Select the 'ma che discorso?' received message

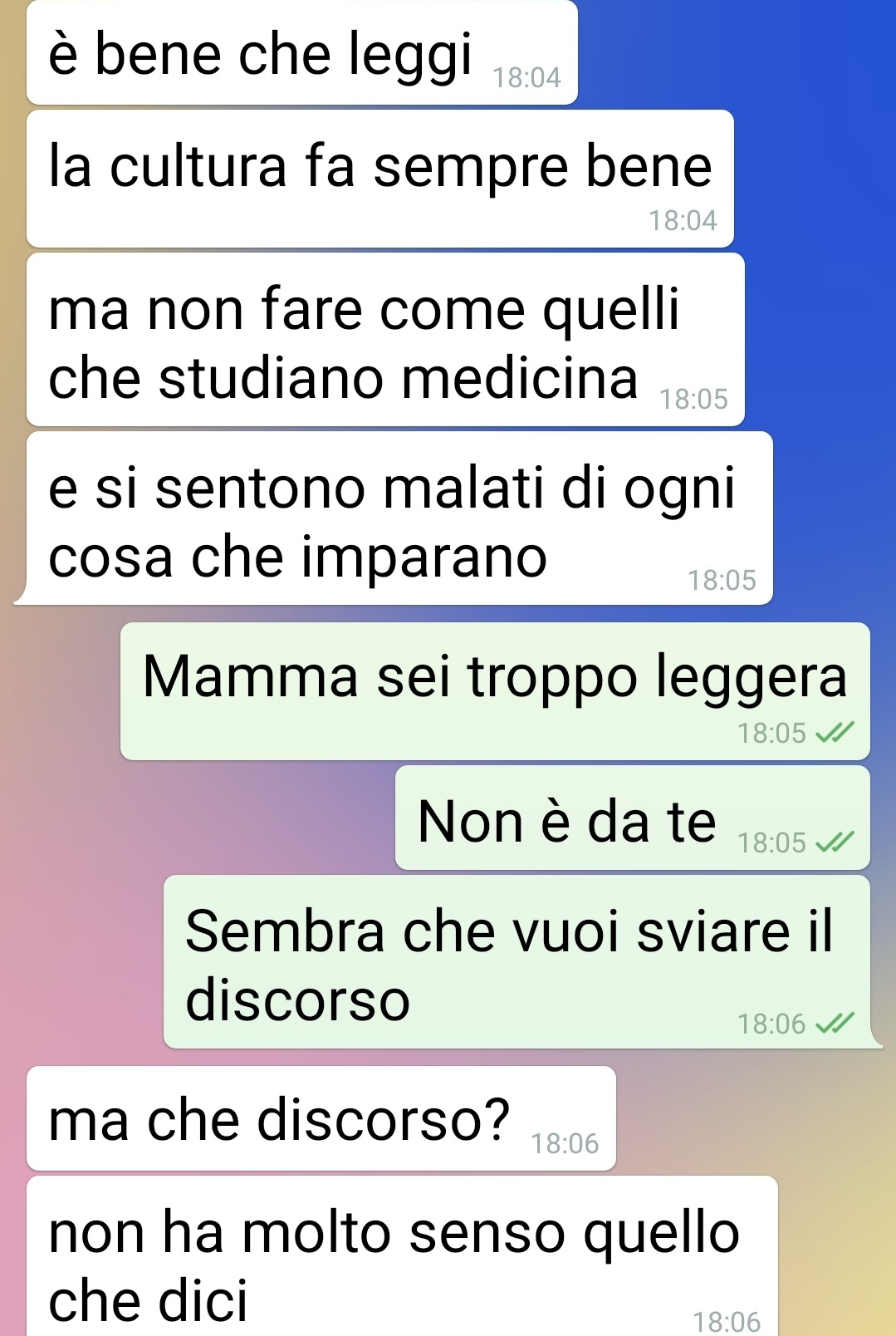(321, 1119)
